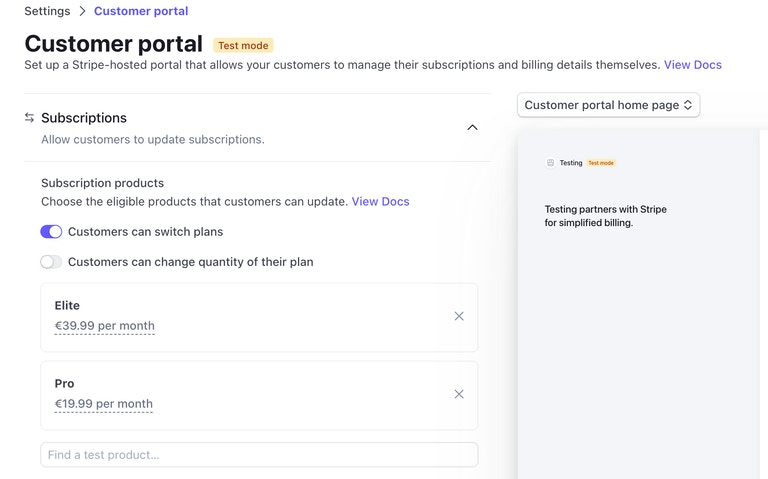Click the Testing business icon in the preview
768x479 pixels.
tap(550, 163)
